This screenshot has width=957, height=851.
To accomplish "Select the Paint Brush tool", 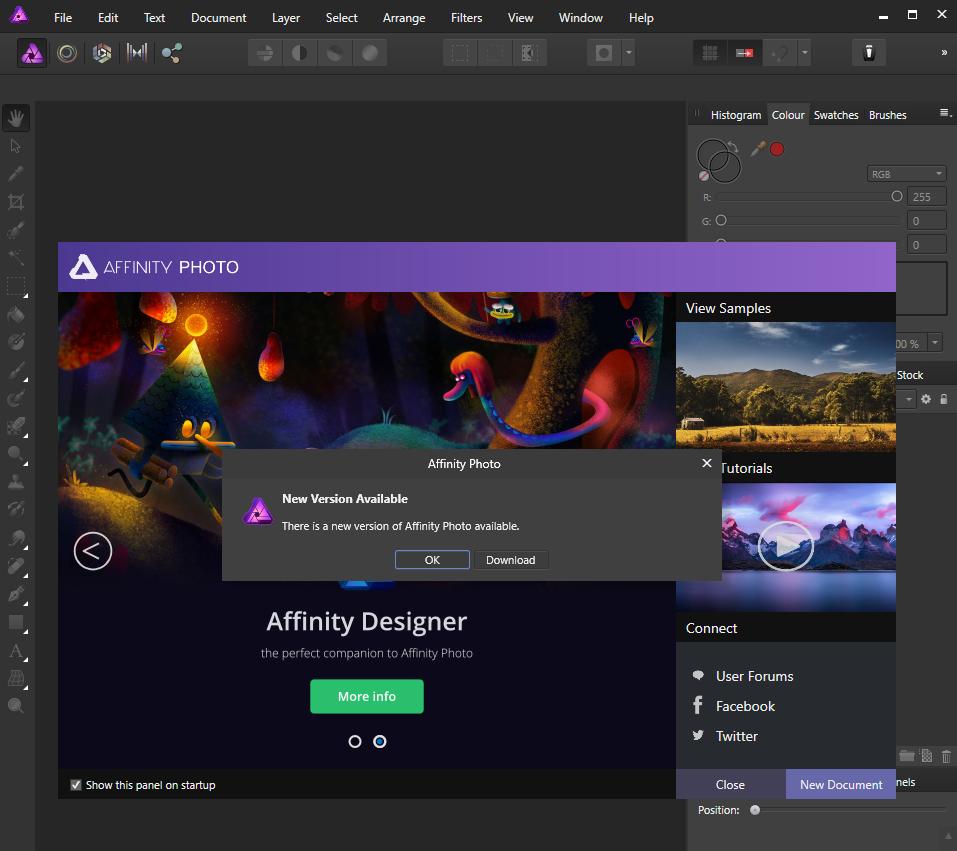I will tap(16, 371).
